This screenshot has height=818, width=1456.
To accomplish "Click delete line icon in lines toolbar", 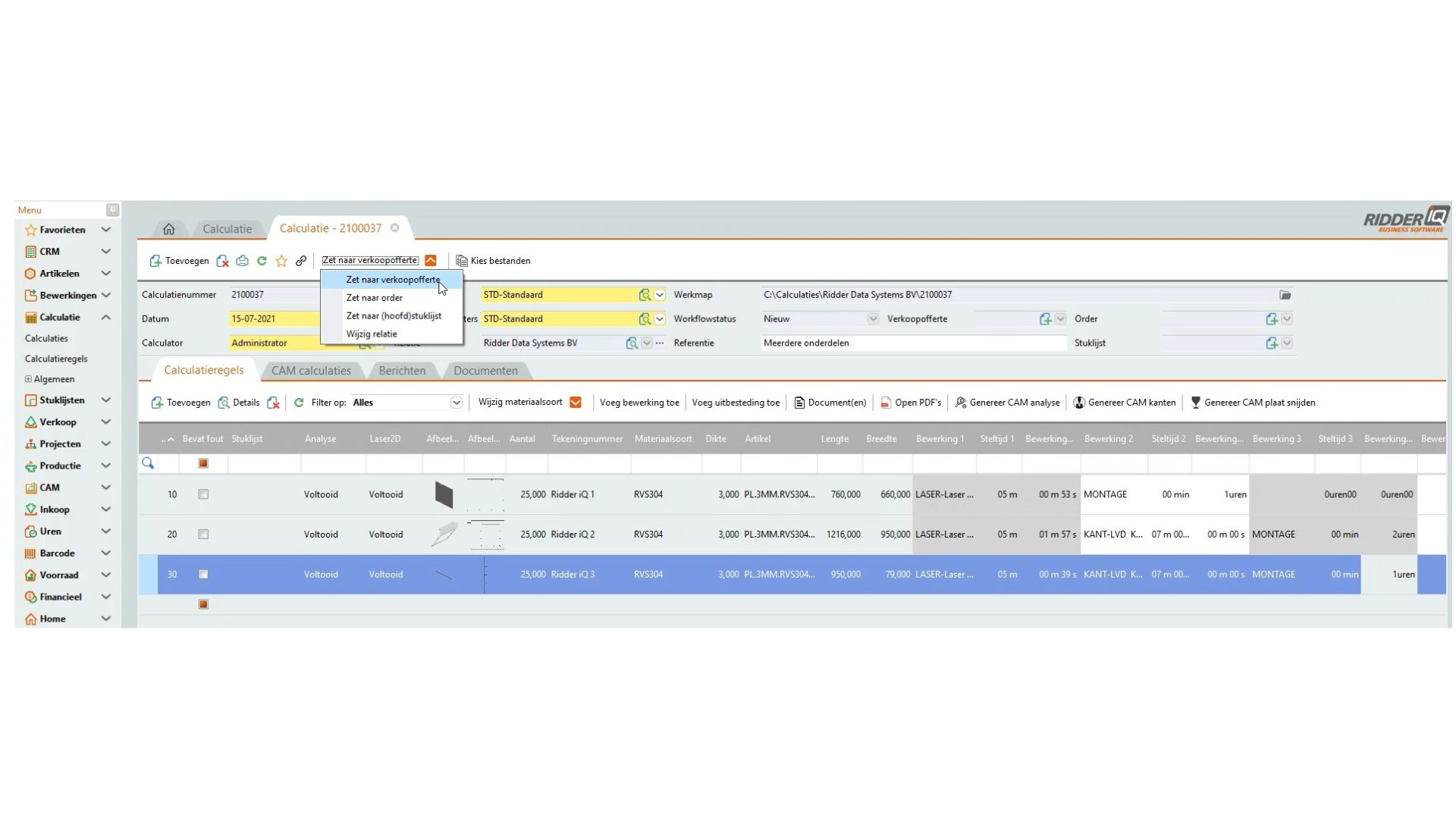I will (274, 403).
